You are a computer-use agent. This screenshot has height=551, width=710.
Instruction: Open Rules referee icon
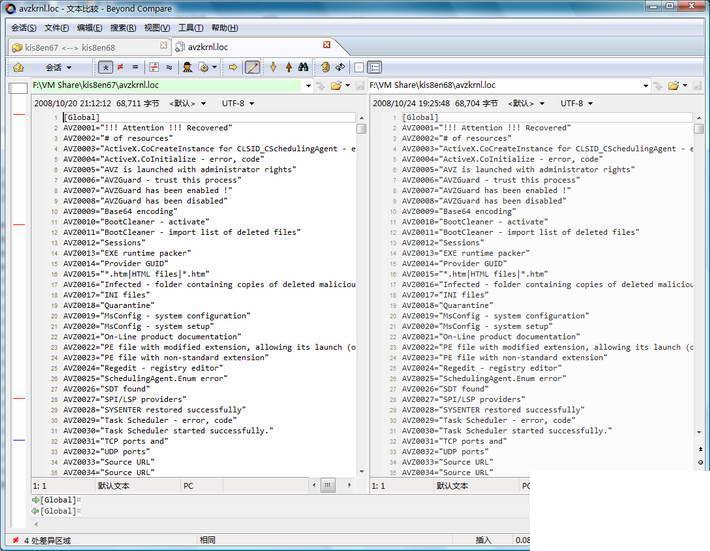coord(187,67)
